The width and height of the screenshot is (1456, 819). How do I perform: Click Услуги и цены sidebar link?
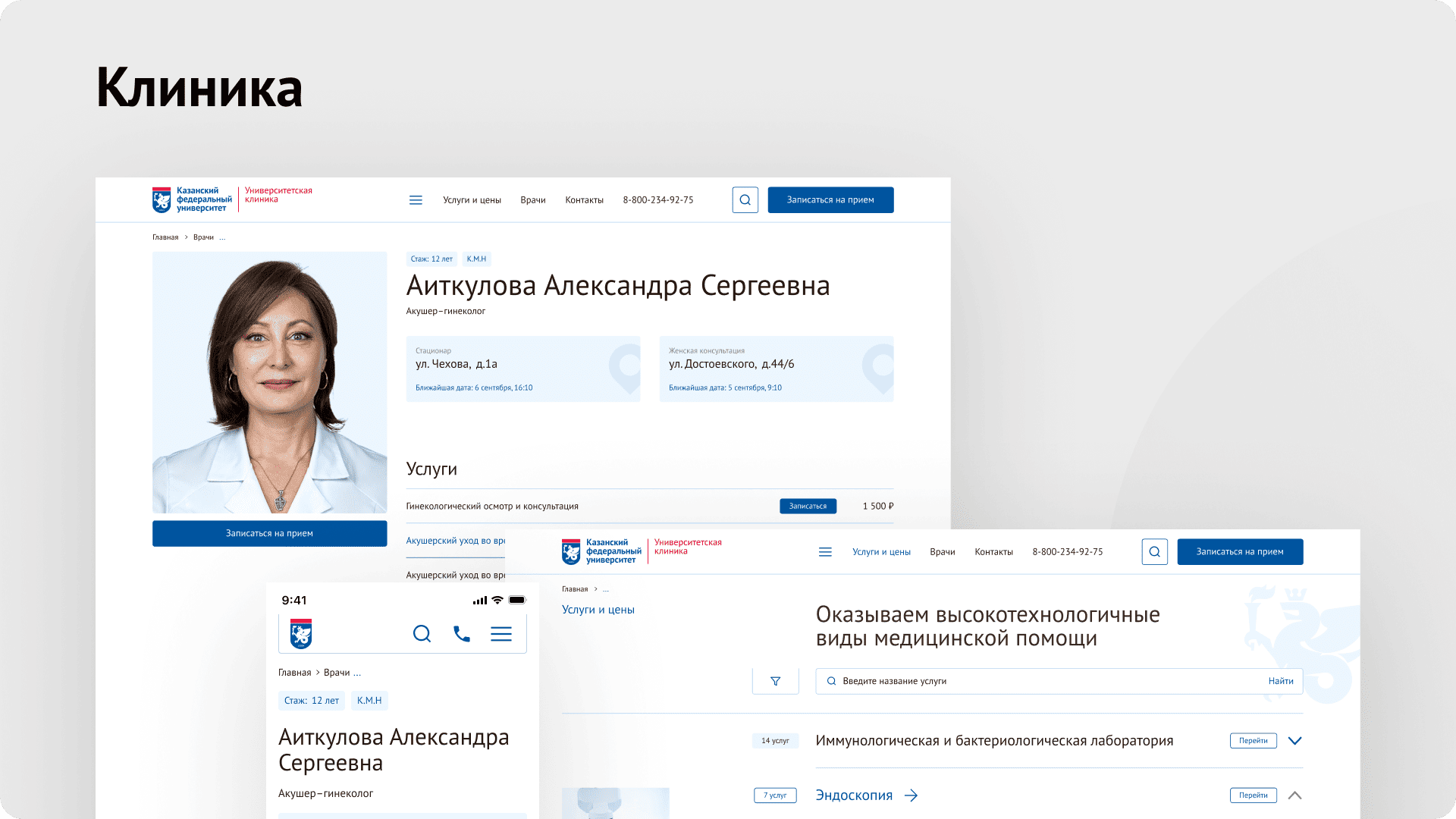tap(598, 610)
